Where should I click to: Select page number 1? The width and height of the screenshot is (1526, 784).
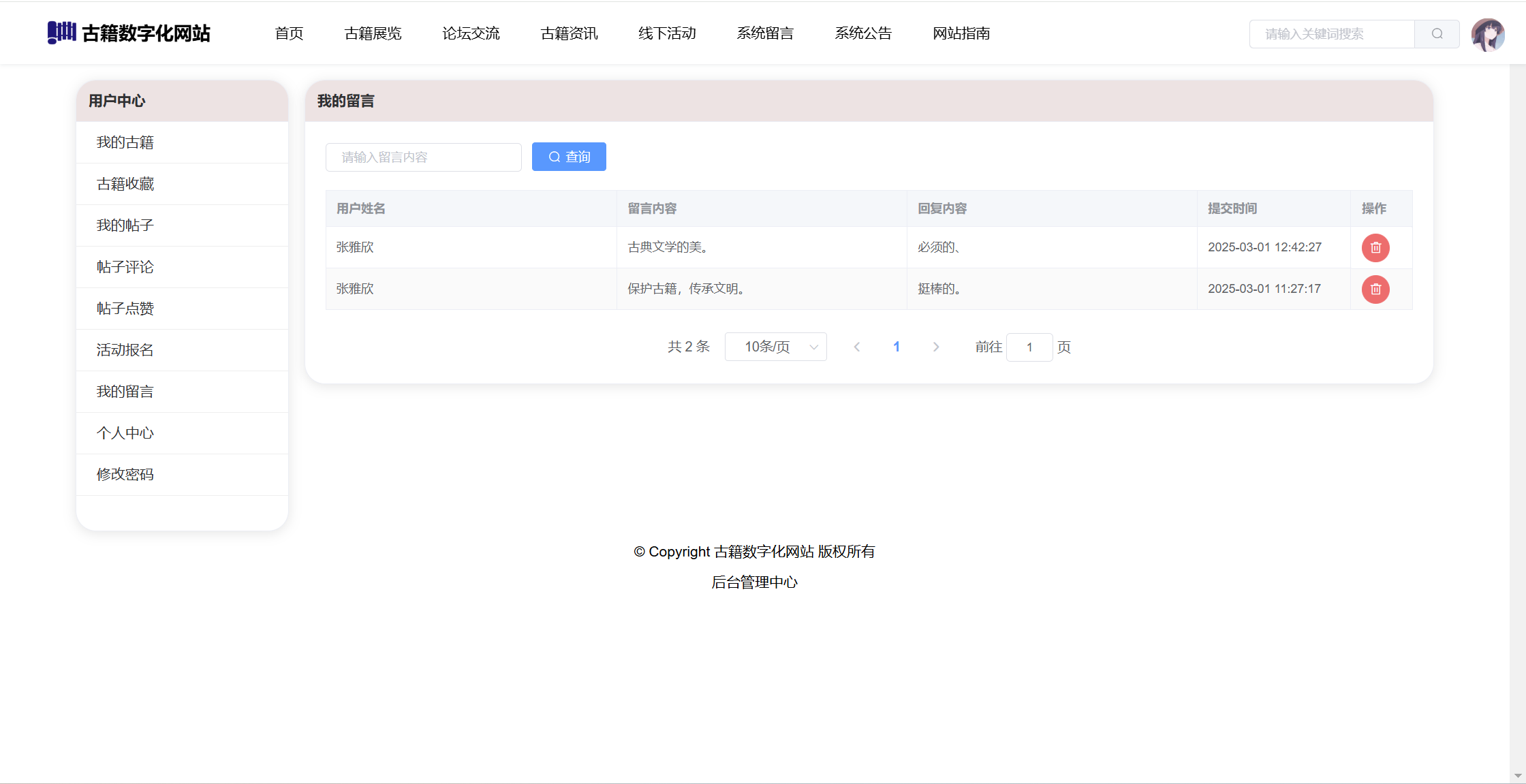[897, 347]
